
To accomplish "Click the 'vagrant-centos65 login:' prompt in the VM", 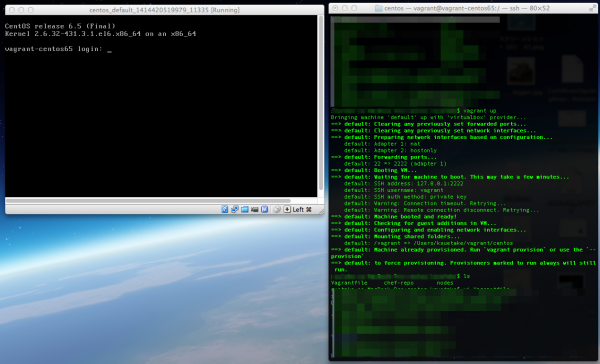I will [x=54, y=49].
